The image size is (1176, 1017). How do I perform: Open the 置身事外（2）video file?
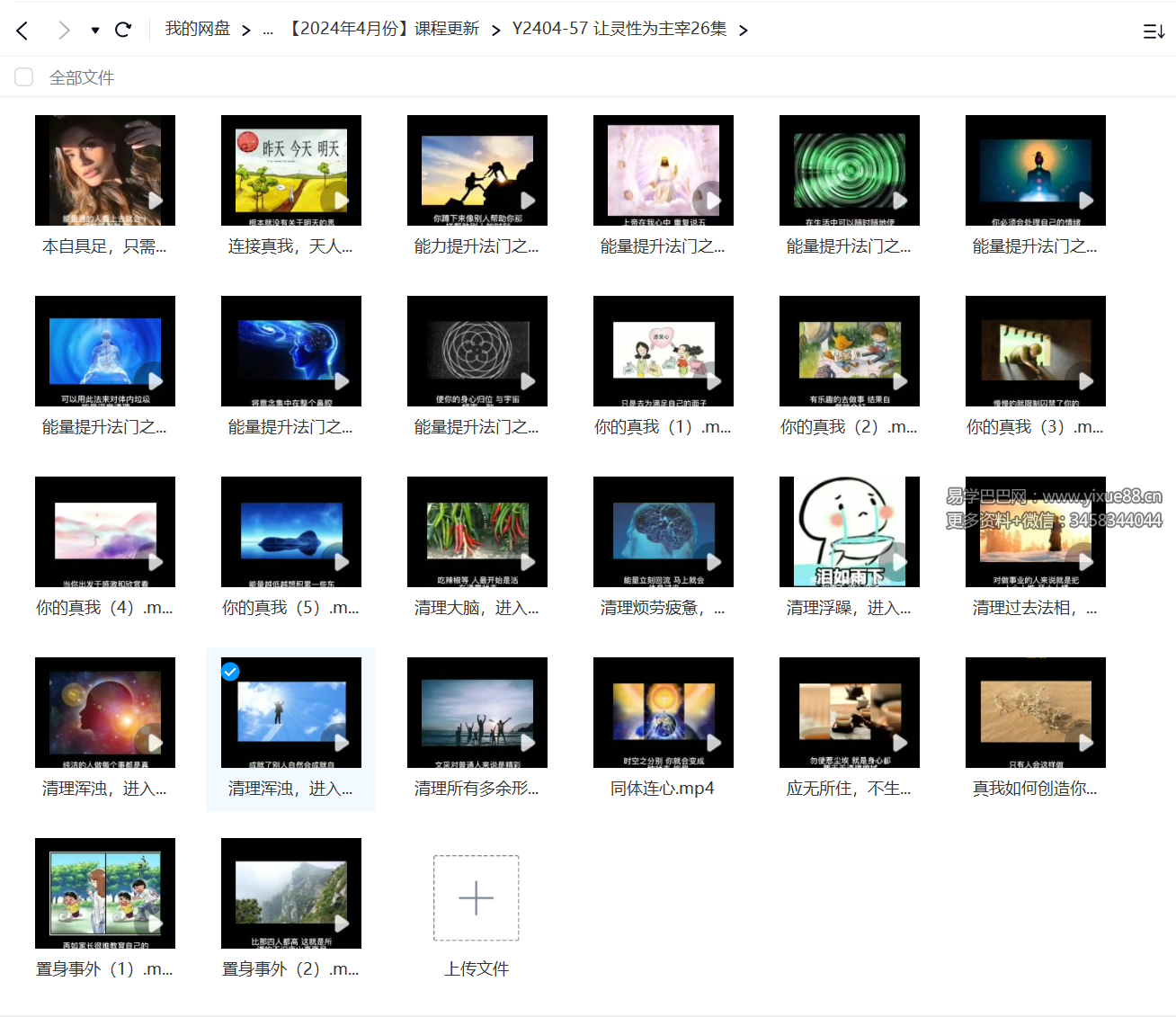click(x=290, y=893)
